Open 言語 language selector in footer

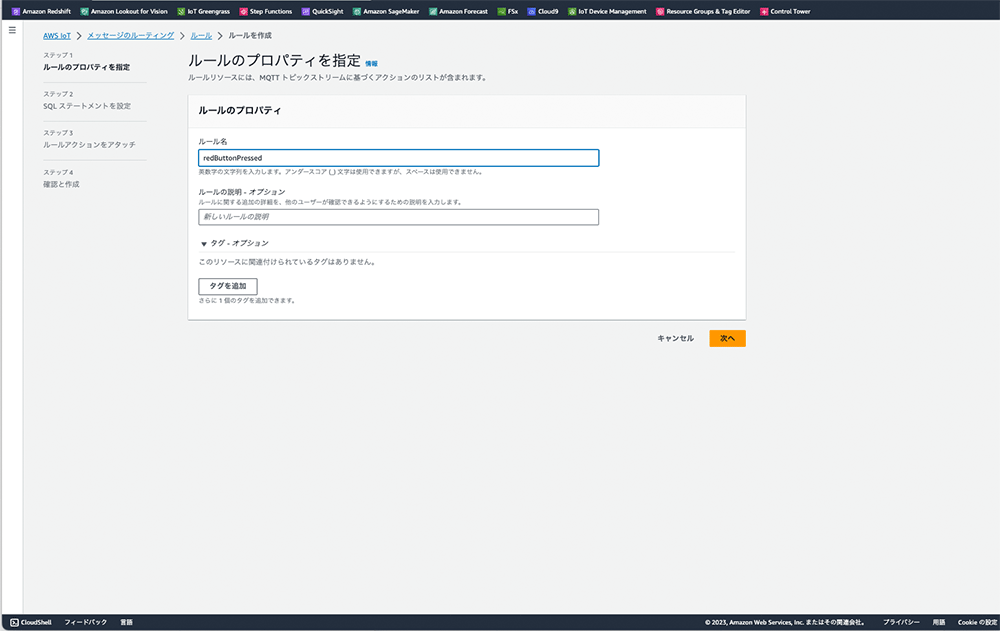[126, 622]
